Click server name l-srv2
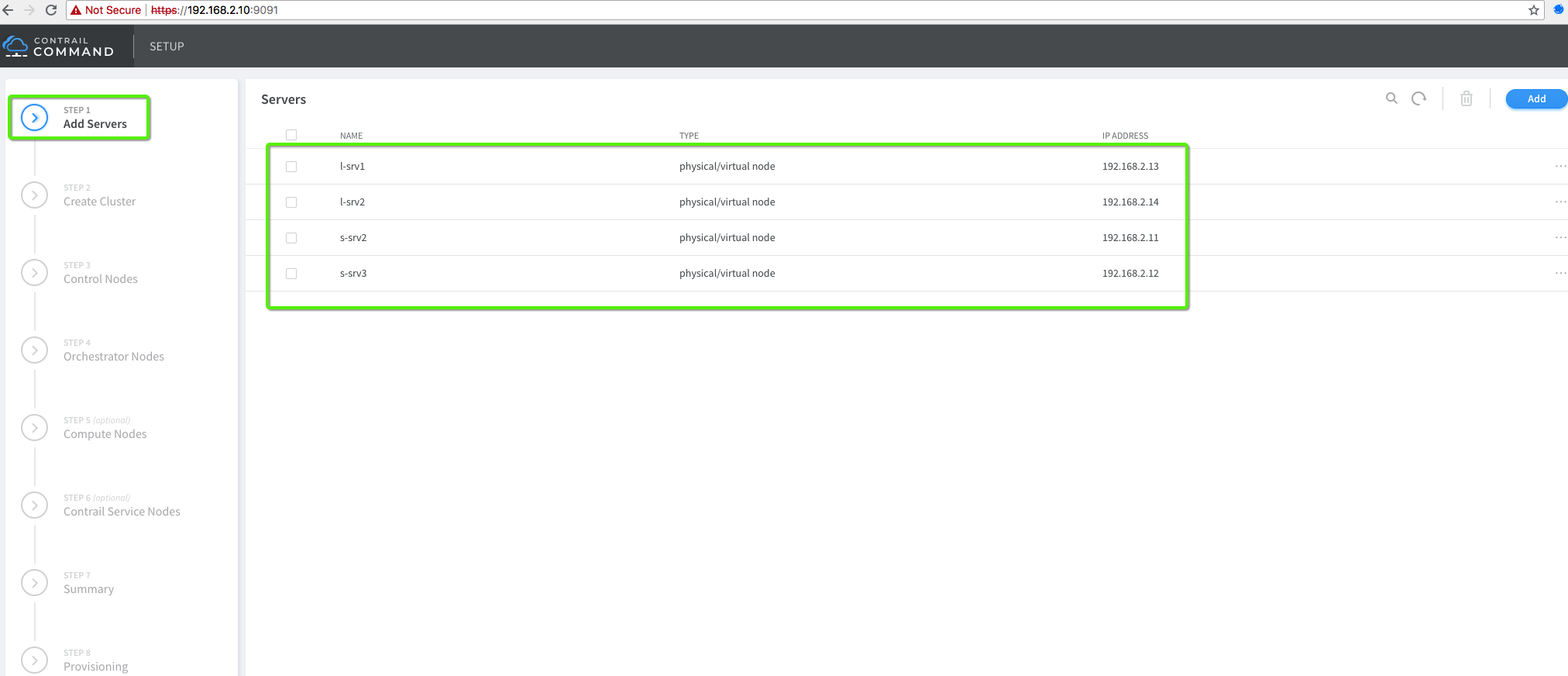The image size is (1568, 676). tap(352, 202)
